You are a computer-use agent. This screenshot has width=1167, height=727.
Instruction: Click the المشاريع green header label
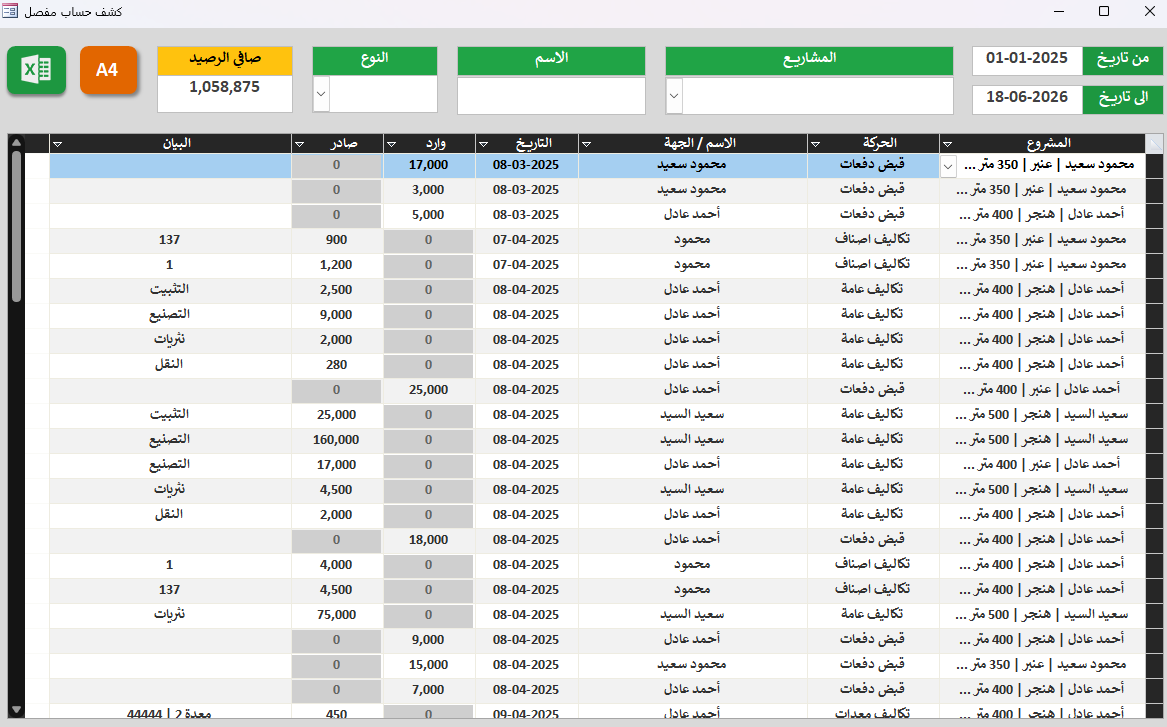(x=809, y=60)
